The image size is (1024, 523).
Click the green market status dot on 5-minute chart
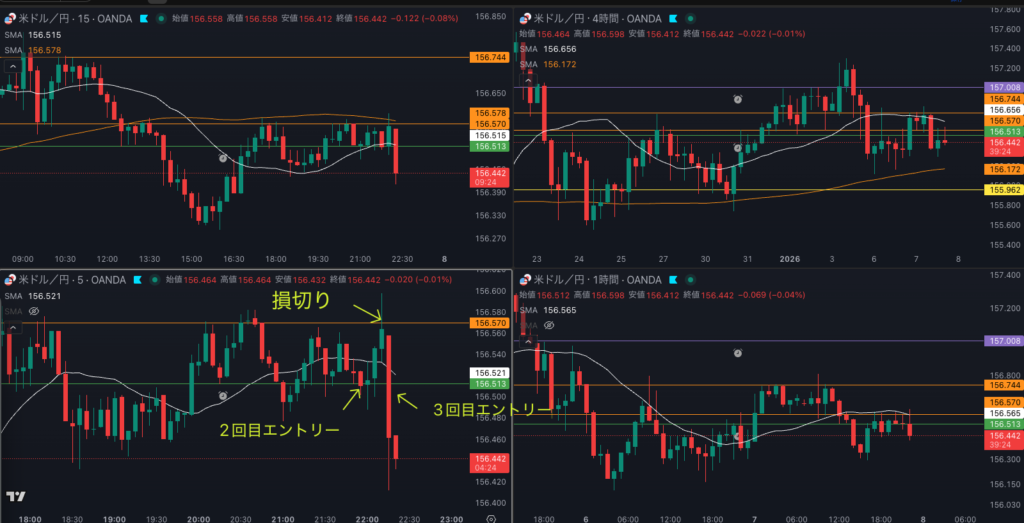pos(154,280)
